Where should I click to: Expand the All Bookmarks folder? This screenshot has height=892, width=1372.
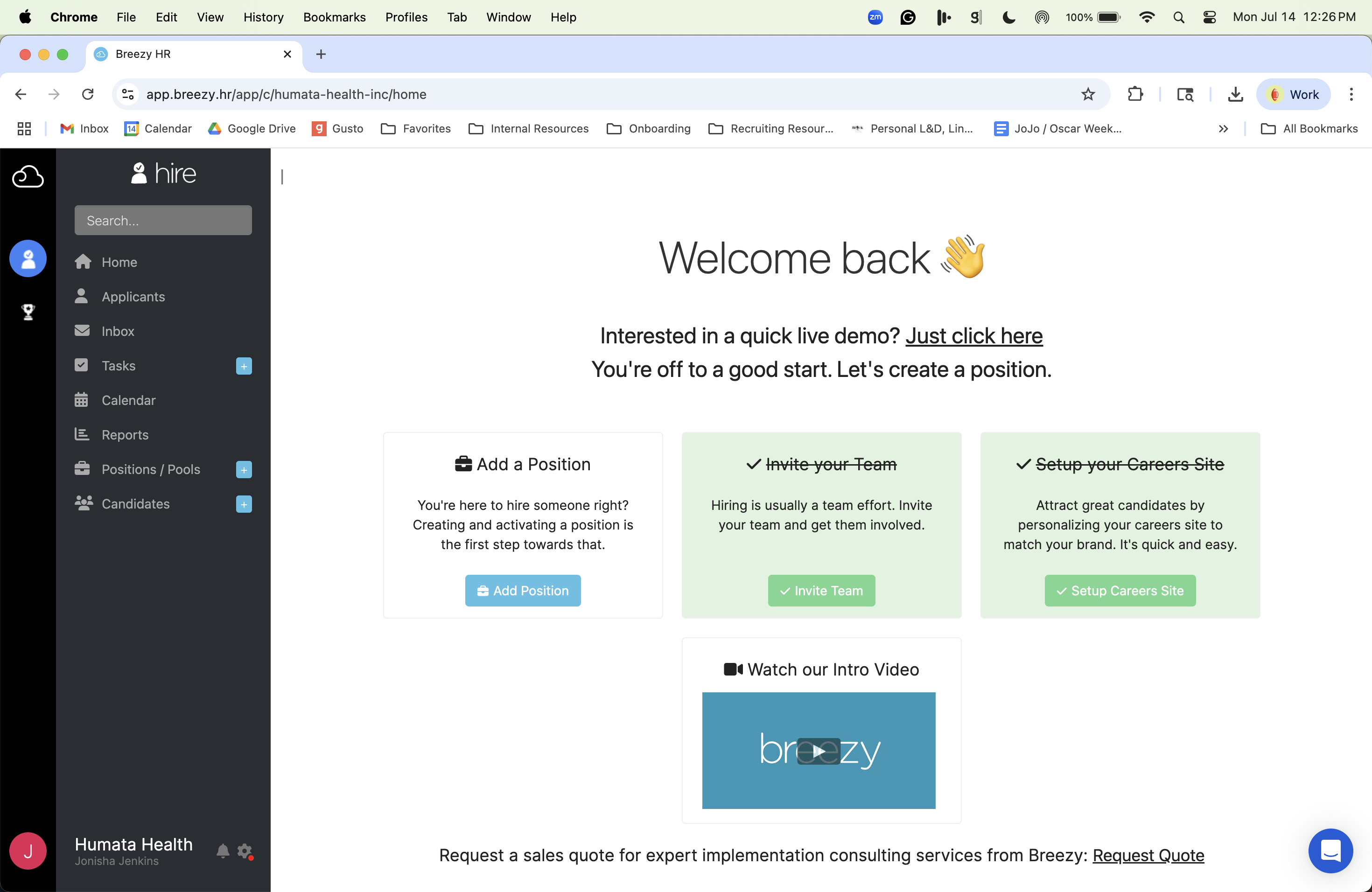1309,128
